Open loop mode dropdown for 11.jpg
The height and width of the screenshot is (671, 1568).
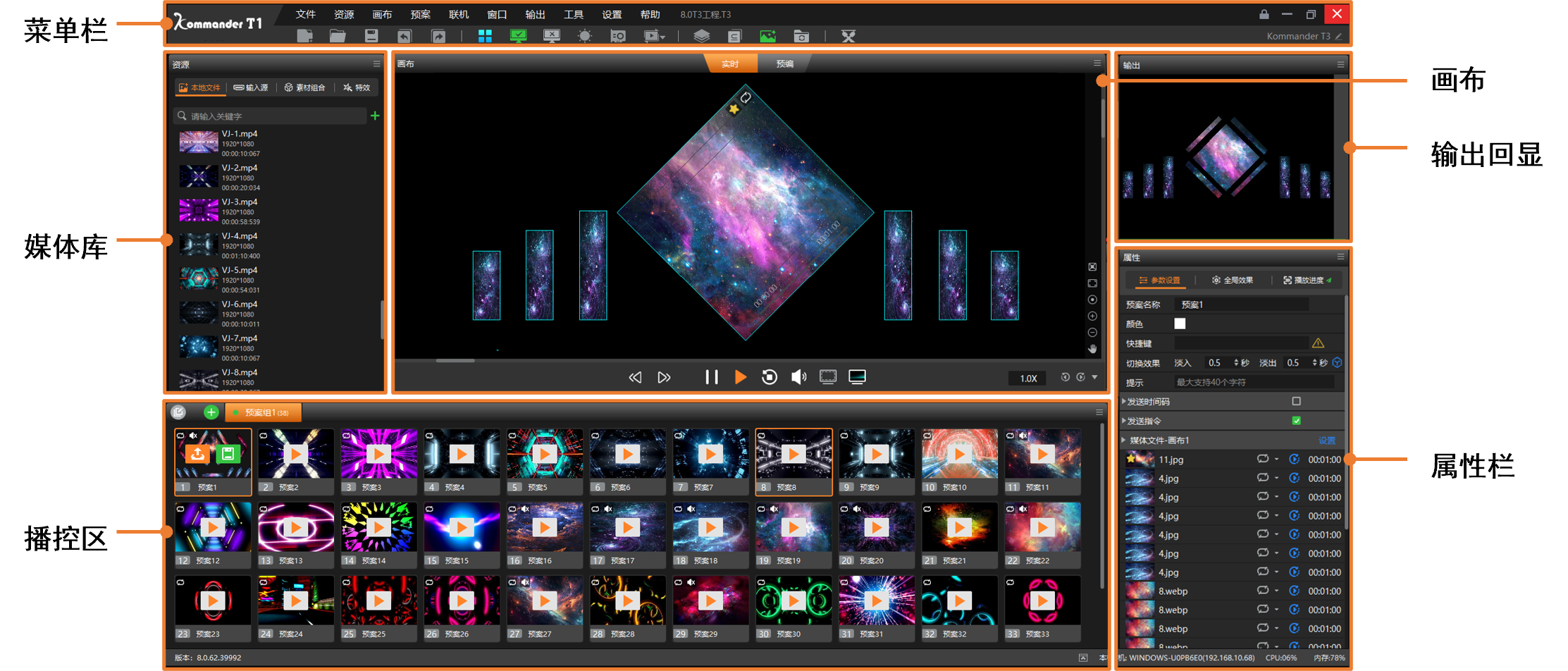pos(1276,460)
